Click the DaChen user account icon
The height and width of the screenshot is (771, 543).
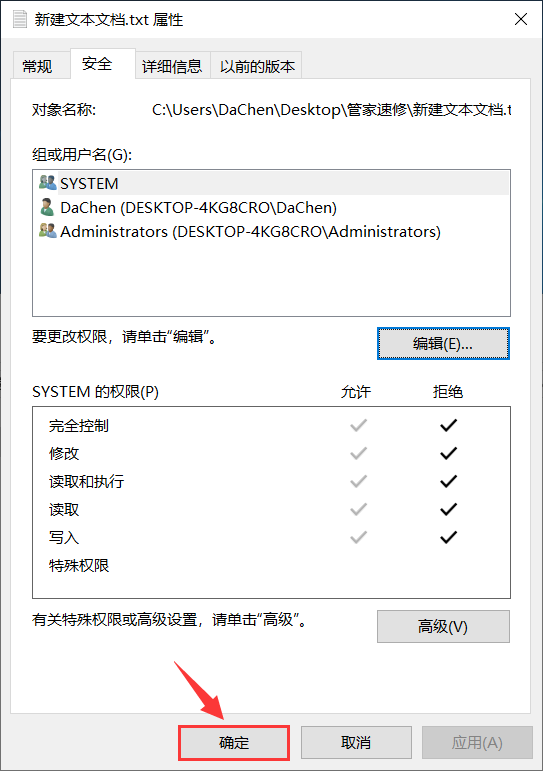coord(48,207)
